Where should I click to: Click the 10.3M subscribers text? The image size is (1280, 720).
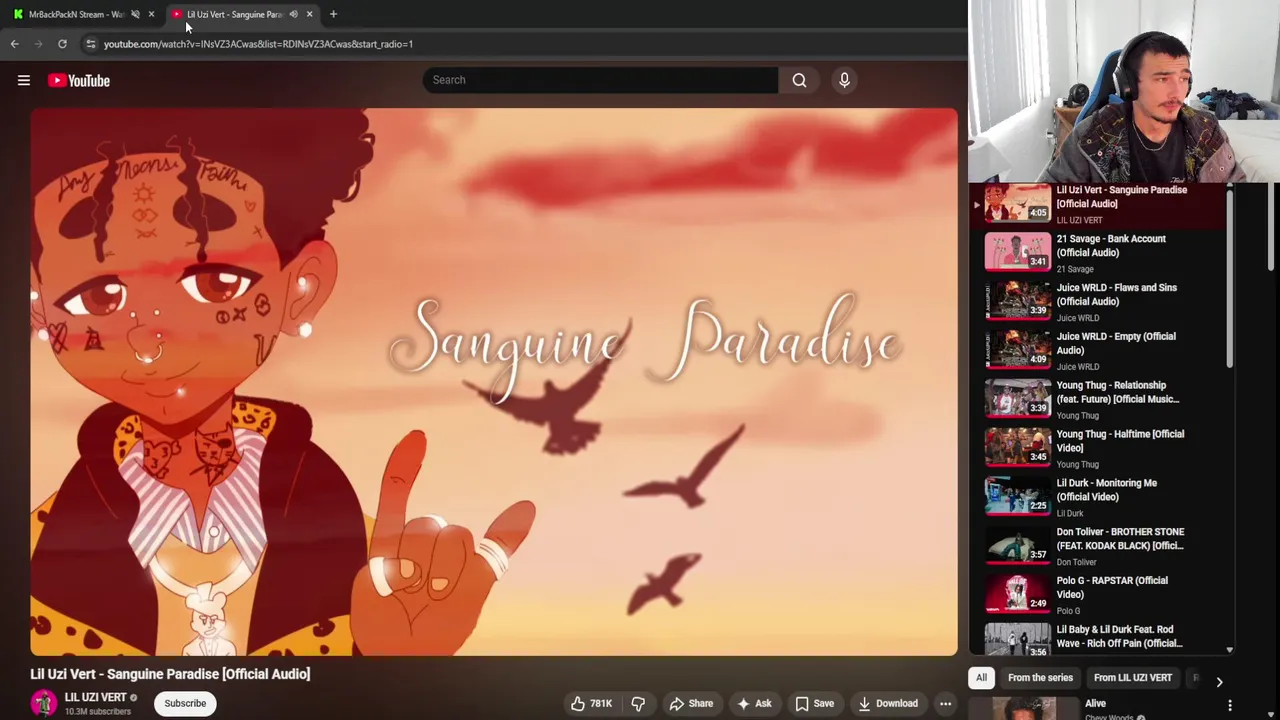click(x=98, y=712)
